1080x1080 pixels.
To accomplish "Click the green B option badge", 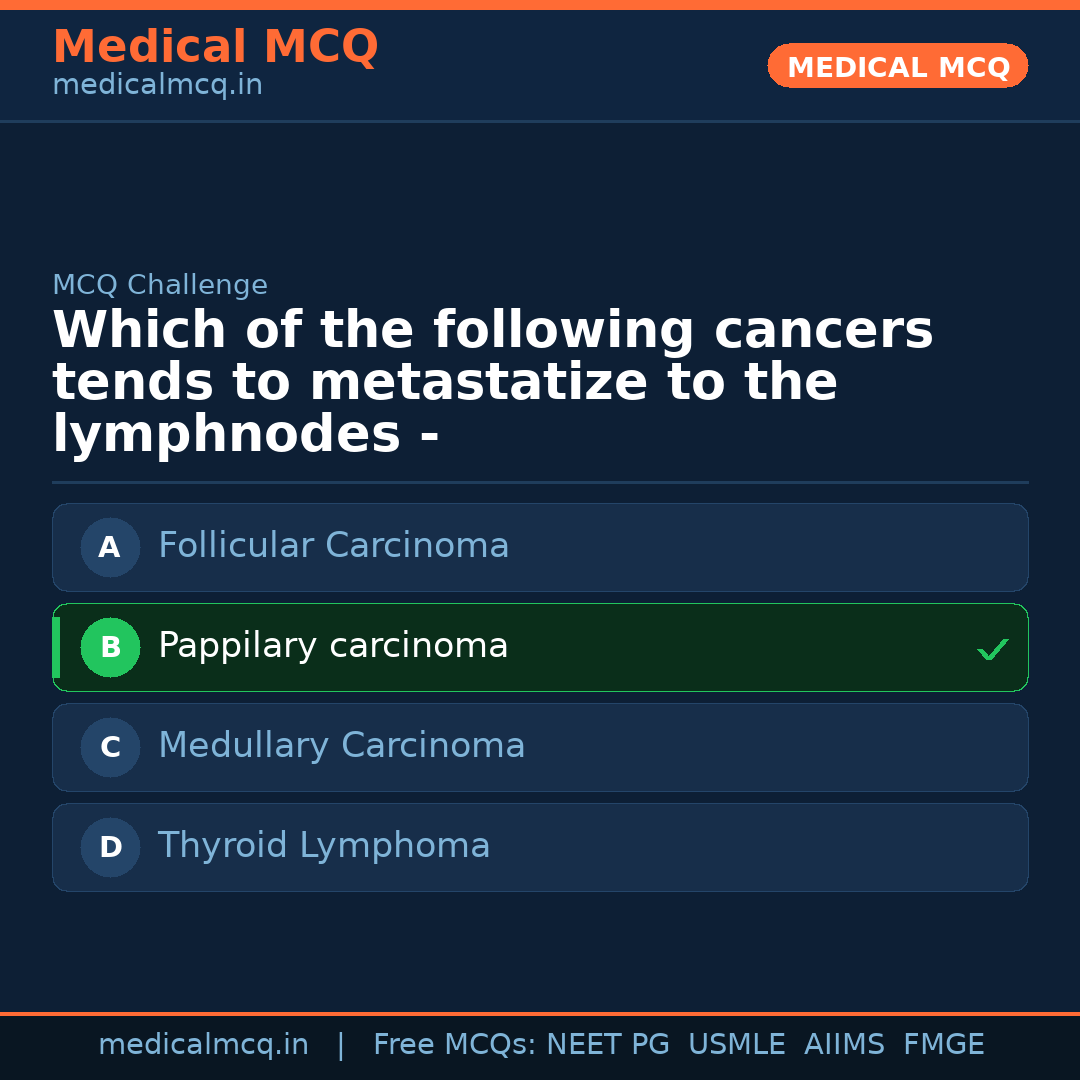I will point(110,647).
